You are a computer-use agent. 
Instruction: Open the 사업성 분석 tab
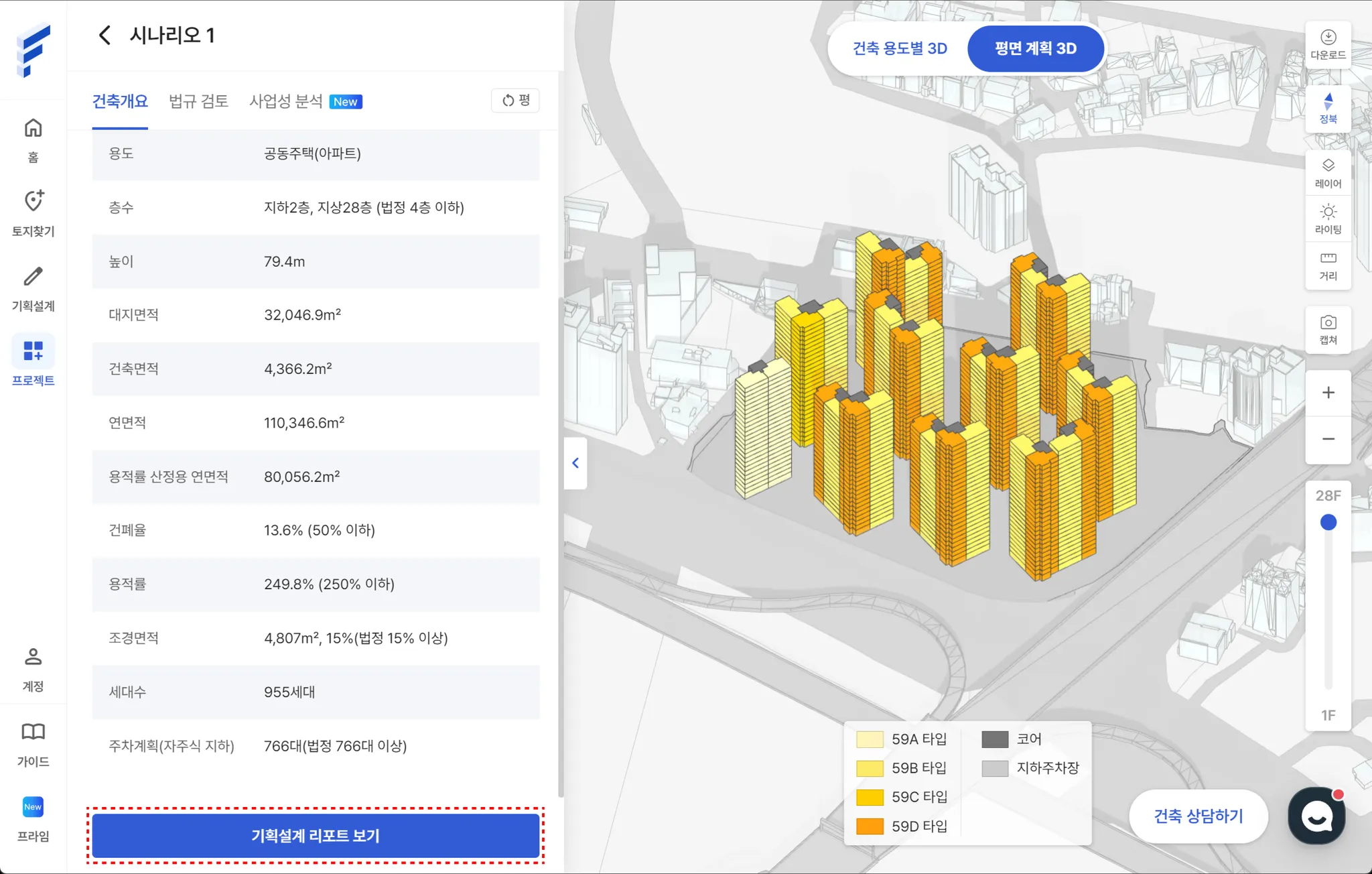click(286, 101)
